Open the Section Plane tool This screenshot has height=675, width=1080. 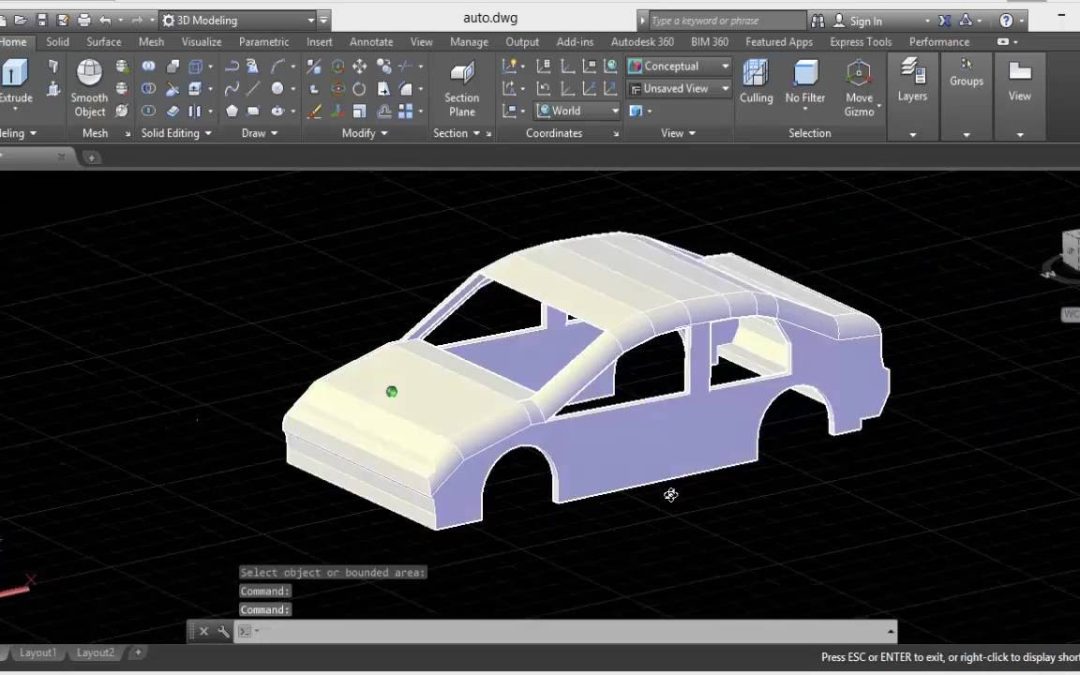(x=462, y=90)
